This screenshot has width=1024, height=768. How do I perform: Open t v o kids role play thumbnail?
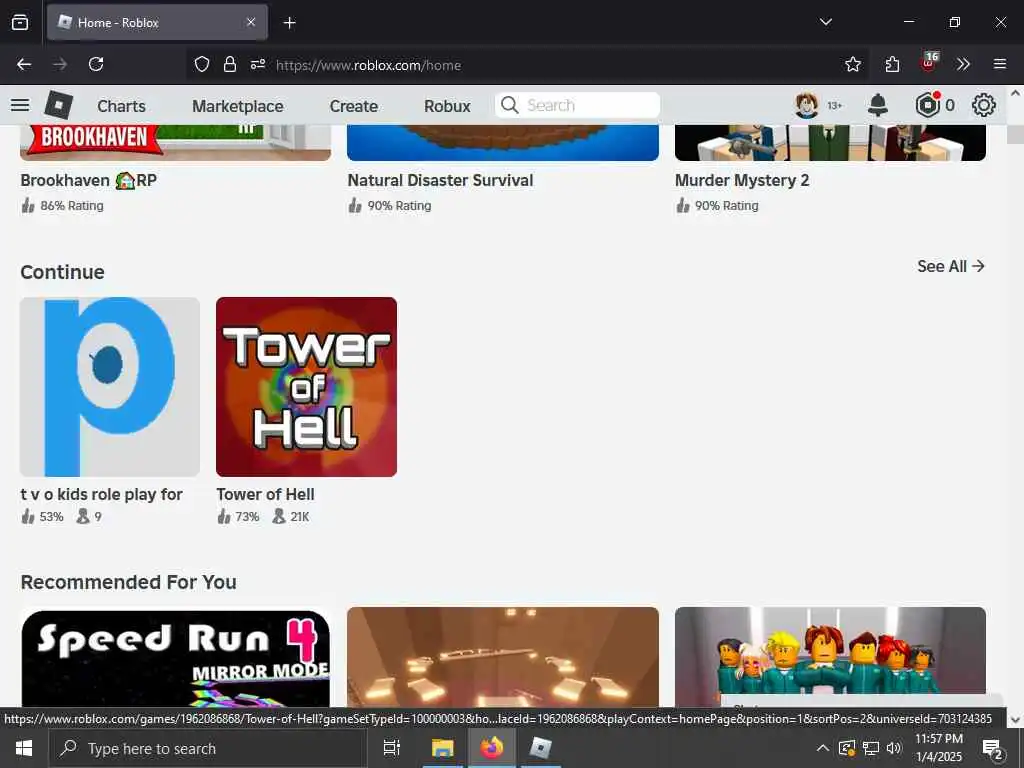coord(110,387)
